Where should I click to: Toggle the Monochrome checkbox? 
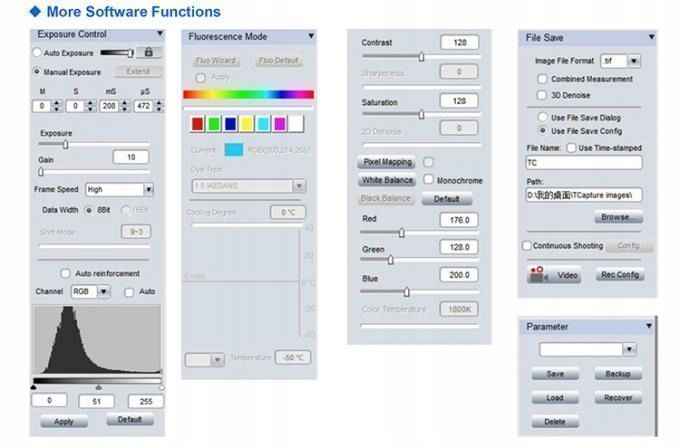coord(429,180)
